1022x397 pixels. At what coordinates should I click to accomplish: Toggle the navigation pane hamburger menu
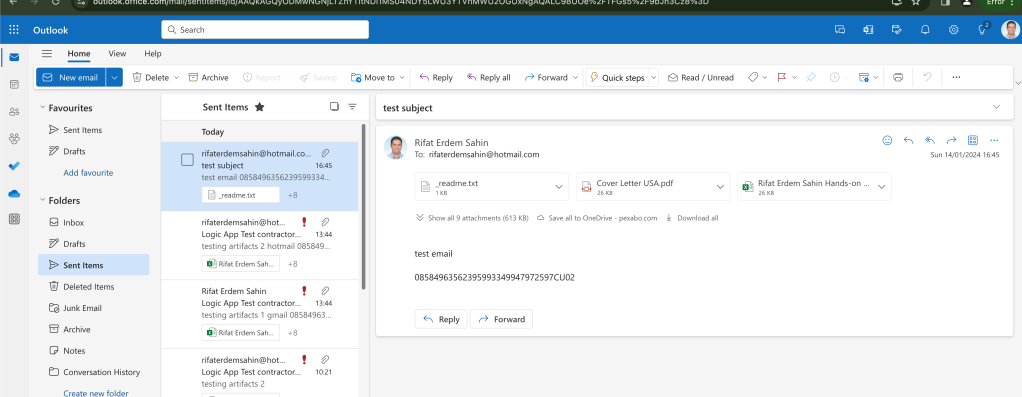(x=47, y=53)
